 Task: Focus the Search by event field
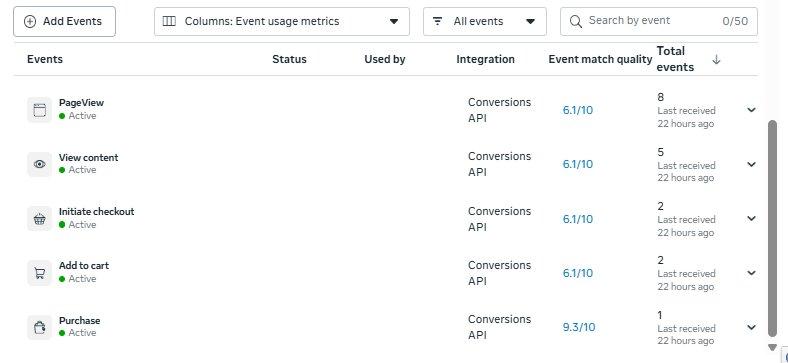[x=658, y=21]
